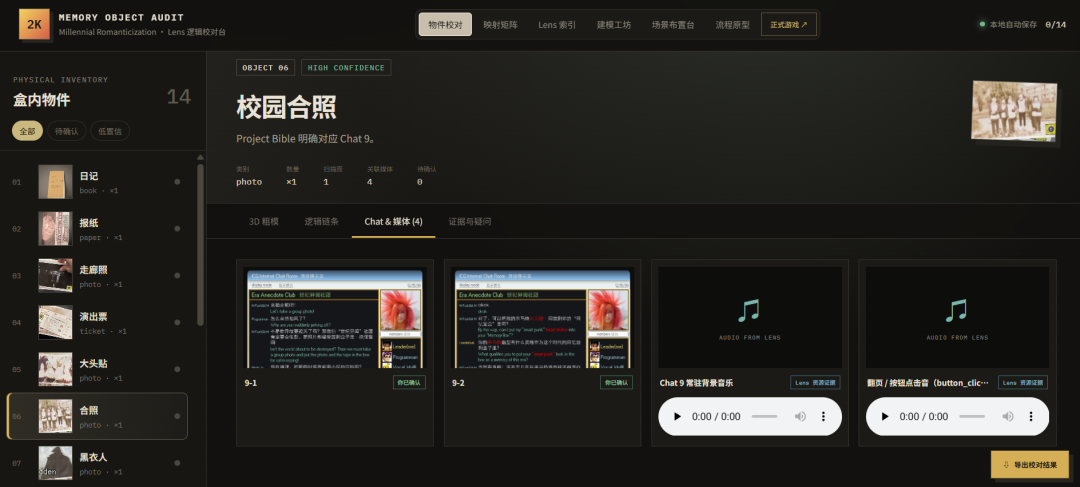Open 场景布置台 tab

click(x=673, y=24)
